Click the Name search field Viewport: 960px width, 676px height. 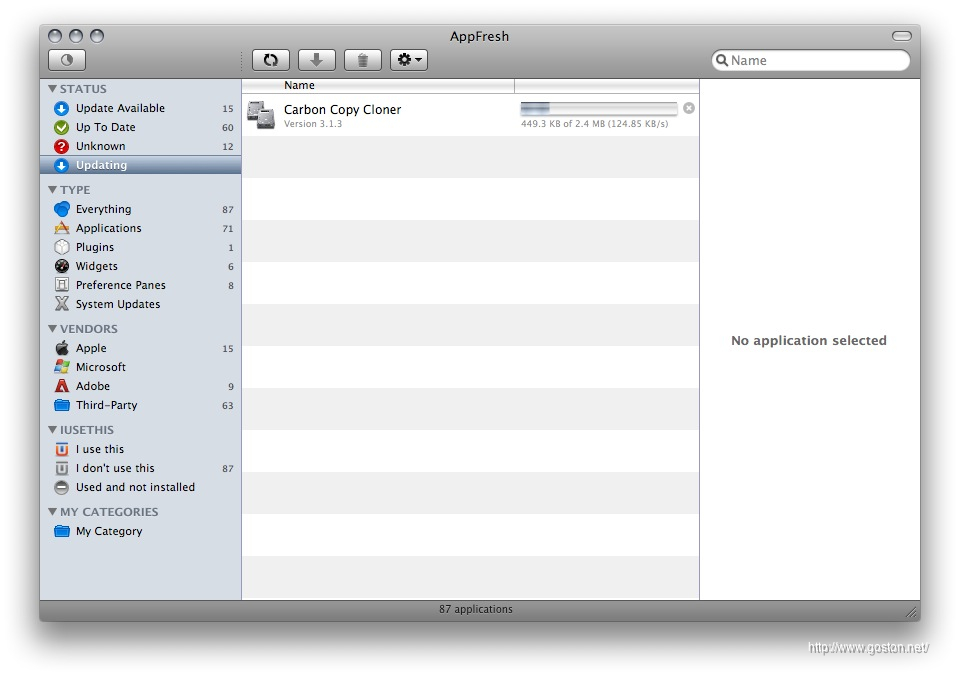click(x=815, y=60)
